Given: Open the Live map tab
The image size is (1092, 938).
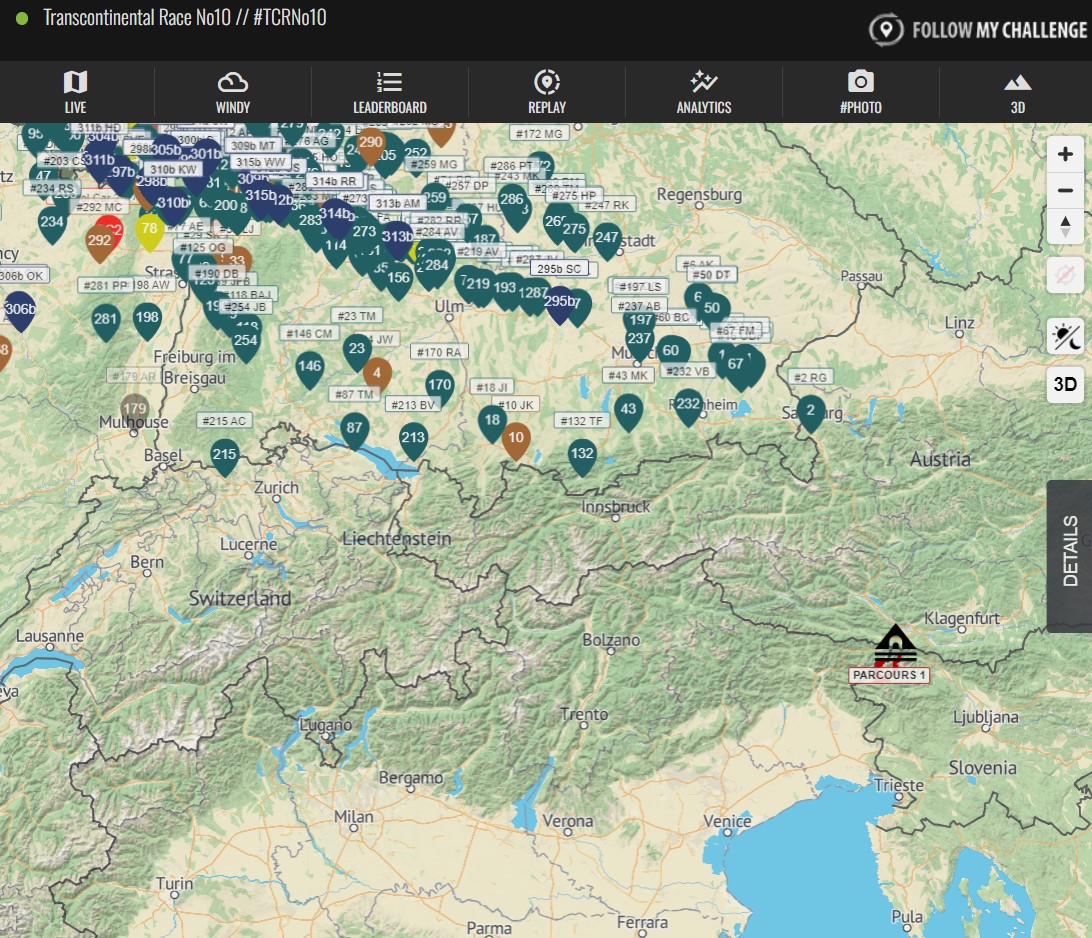Looking at the screenshot, I should point(76,91).
